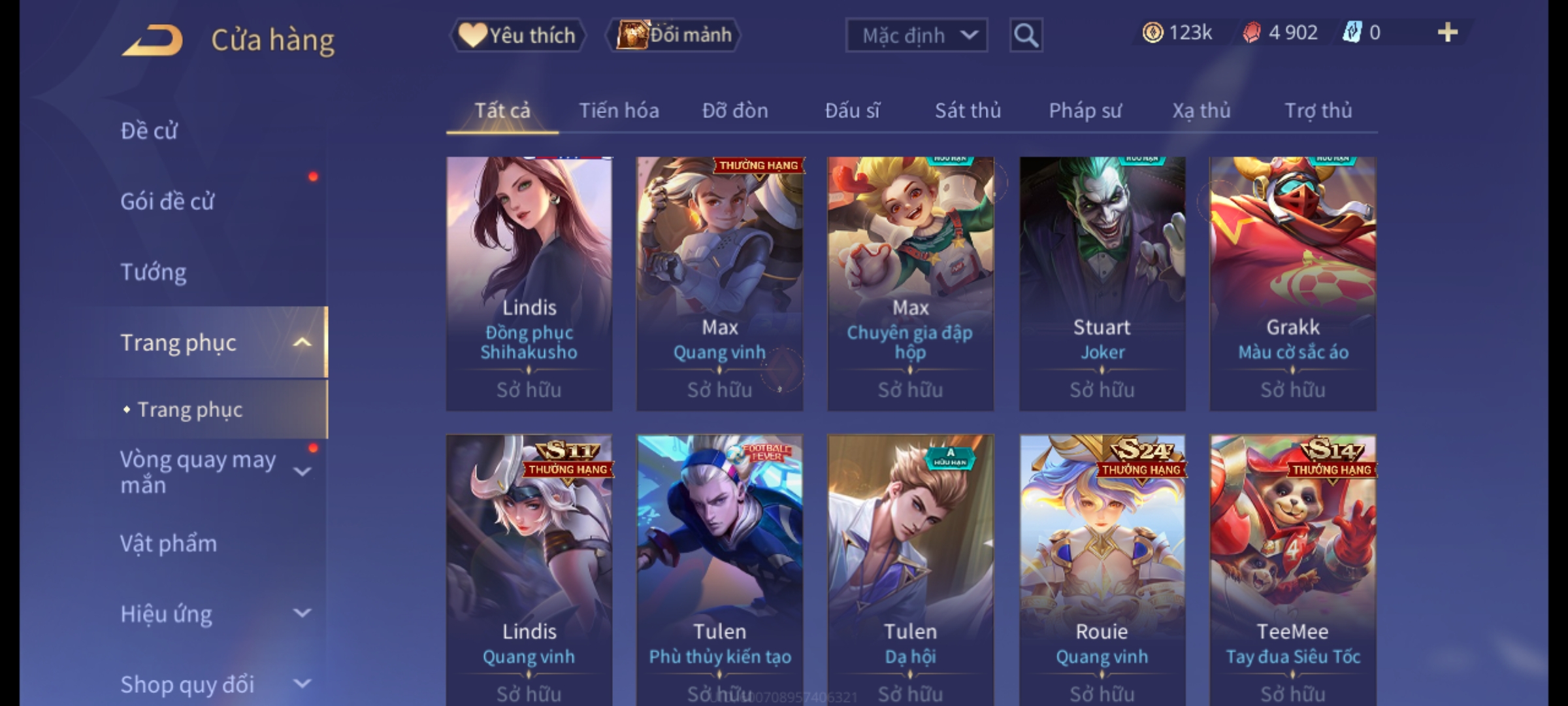The width and height of the screenshot is (1568, 706).
Task: Switch to the Sát thủ tab
Action: [x=968, y=110]
